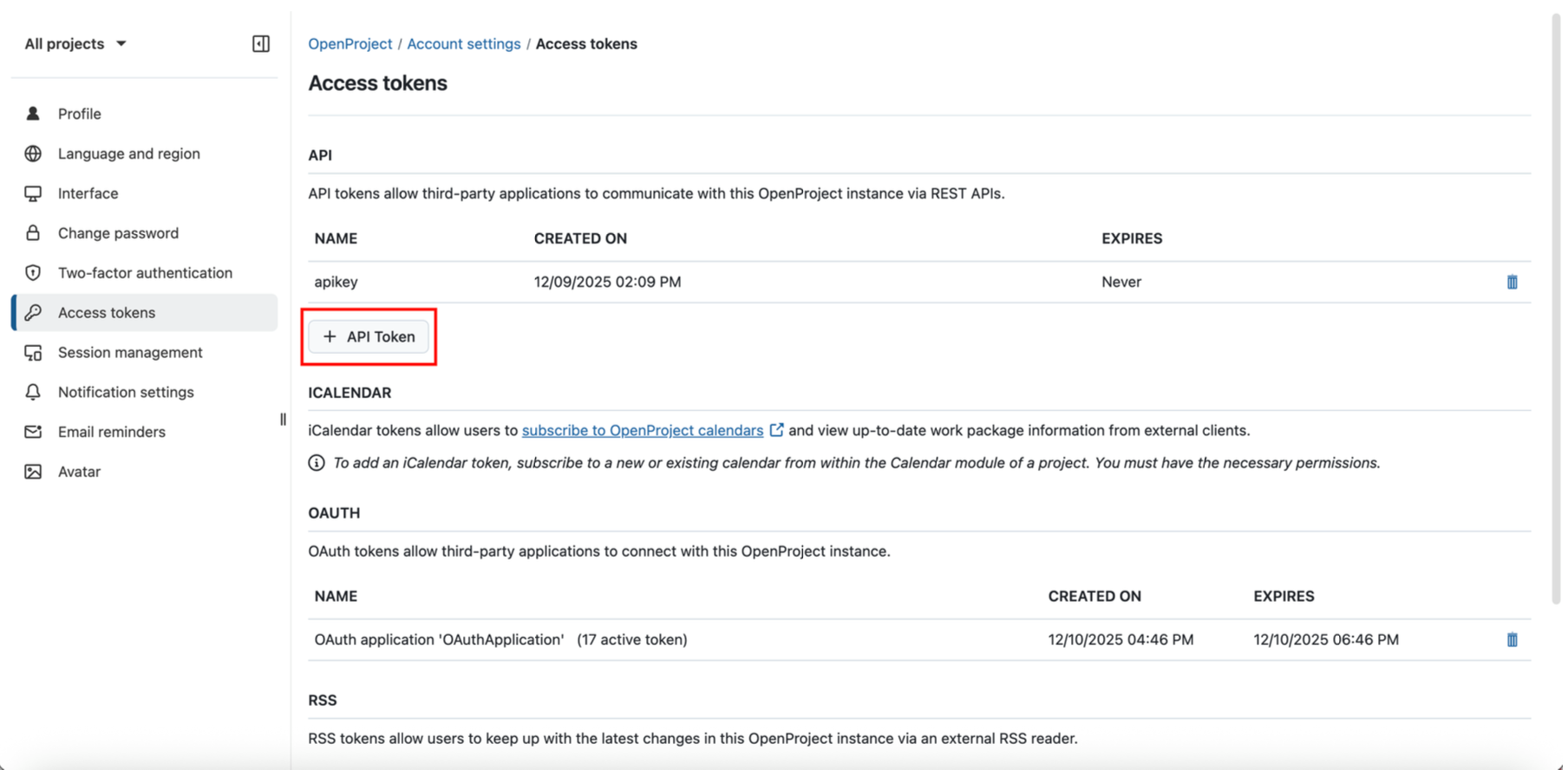Click the RSS section heading

(323, 700)
